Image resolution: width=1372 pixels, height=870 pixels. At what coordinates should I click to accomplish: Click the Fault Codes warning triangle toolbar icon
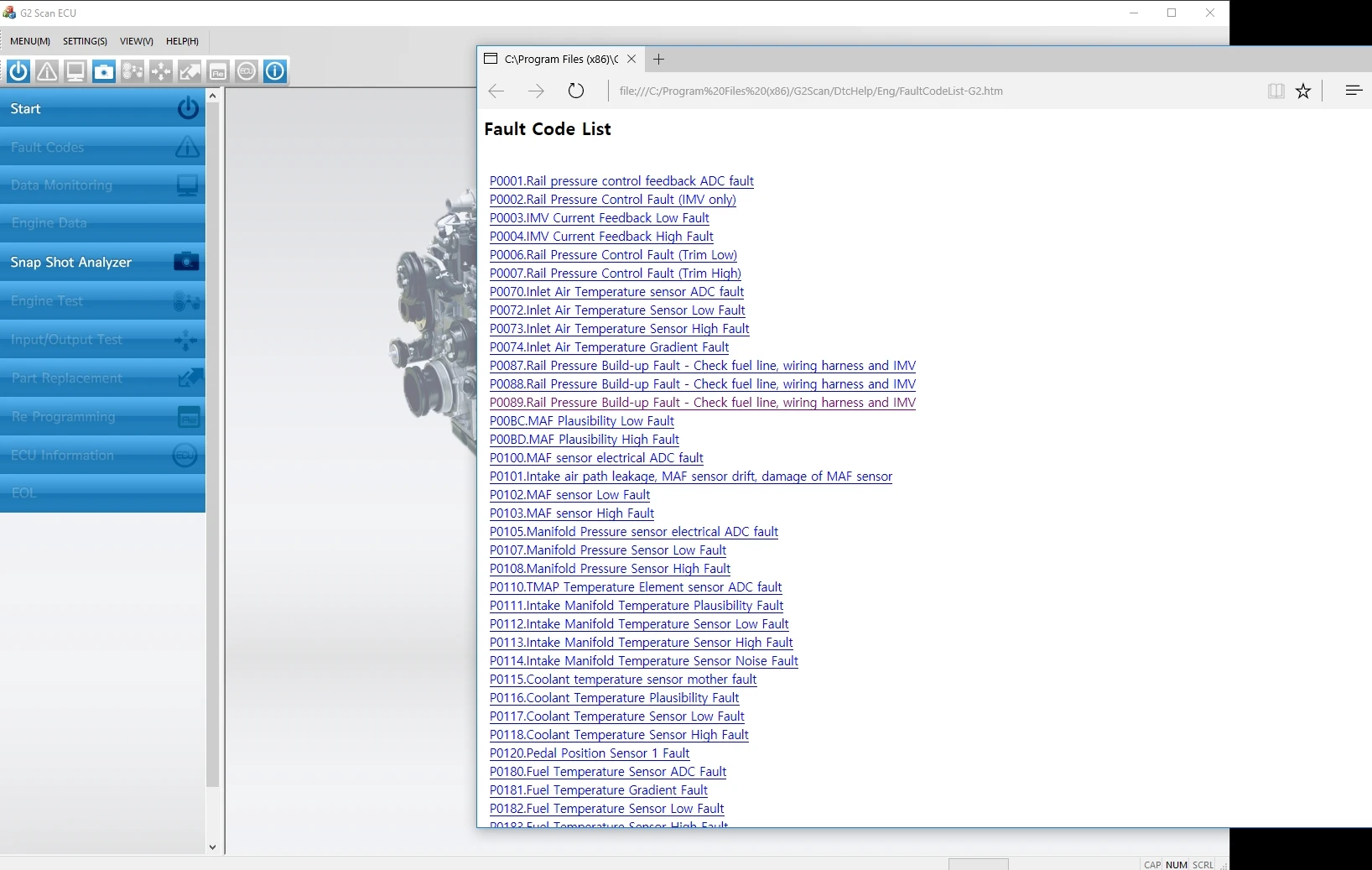[x=47, y=72]
